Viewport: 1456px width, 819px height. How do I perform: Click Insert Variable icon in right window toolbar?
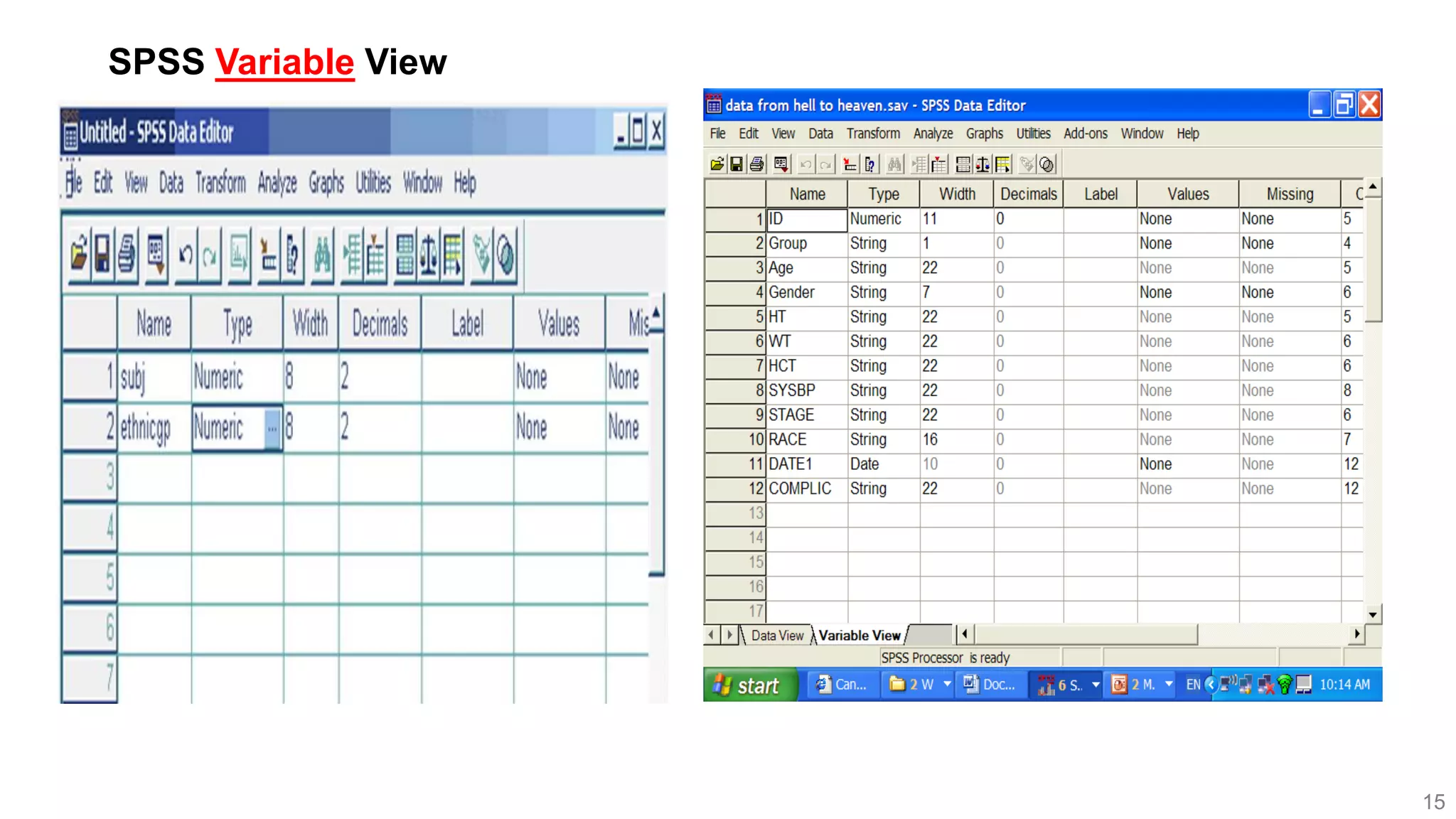939,165
